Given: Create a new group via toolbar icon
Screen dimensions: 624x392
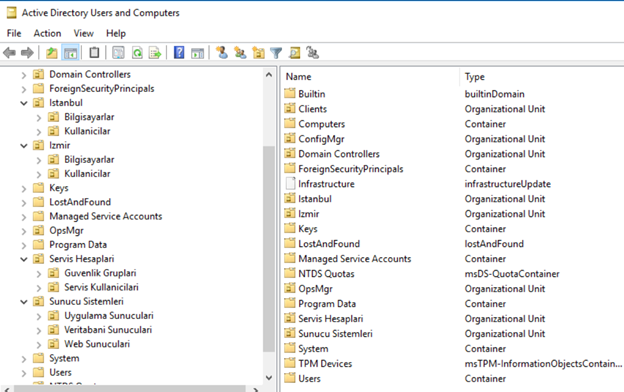Looking at the screenshot, I should coord(240,53).
